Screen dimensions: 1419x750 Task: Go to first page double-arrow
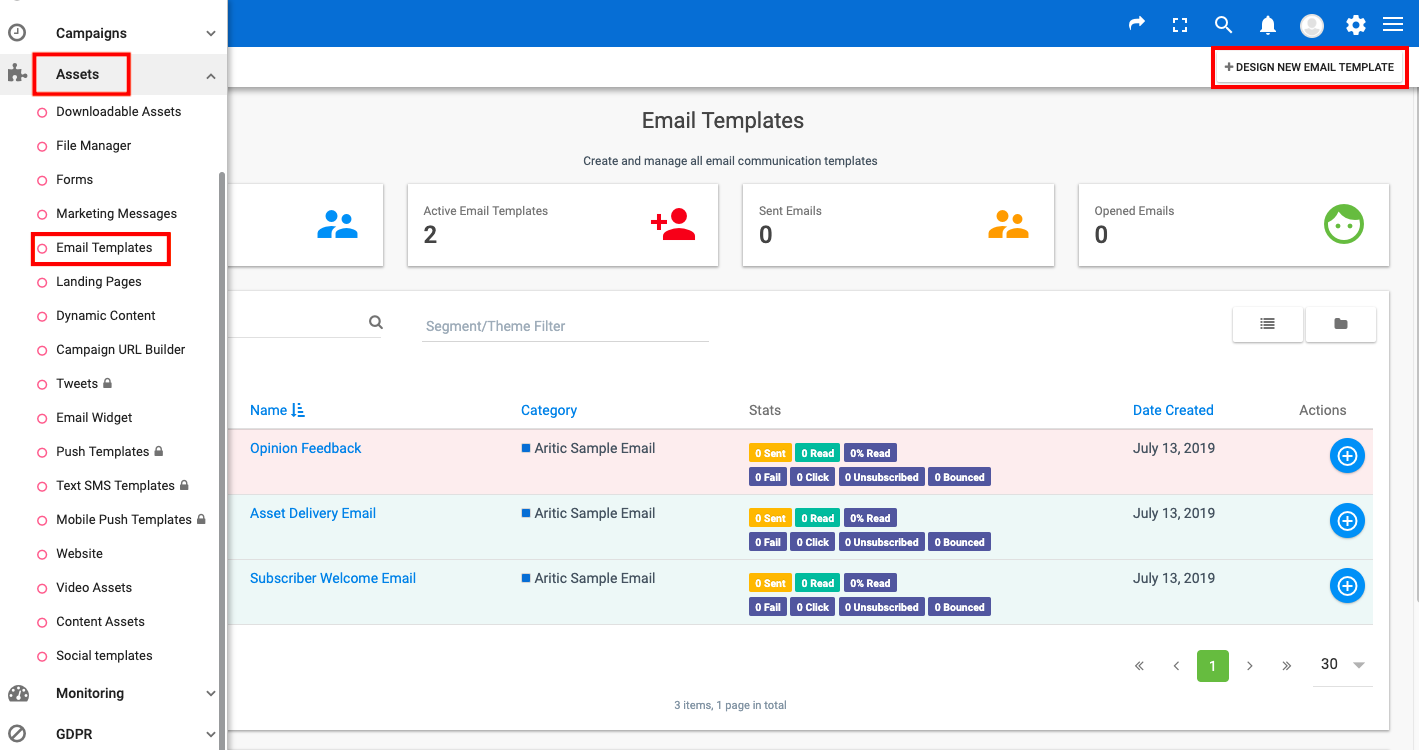point(1139,666)
